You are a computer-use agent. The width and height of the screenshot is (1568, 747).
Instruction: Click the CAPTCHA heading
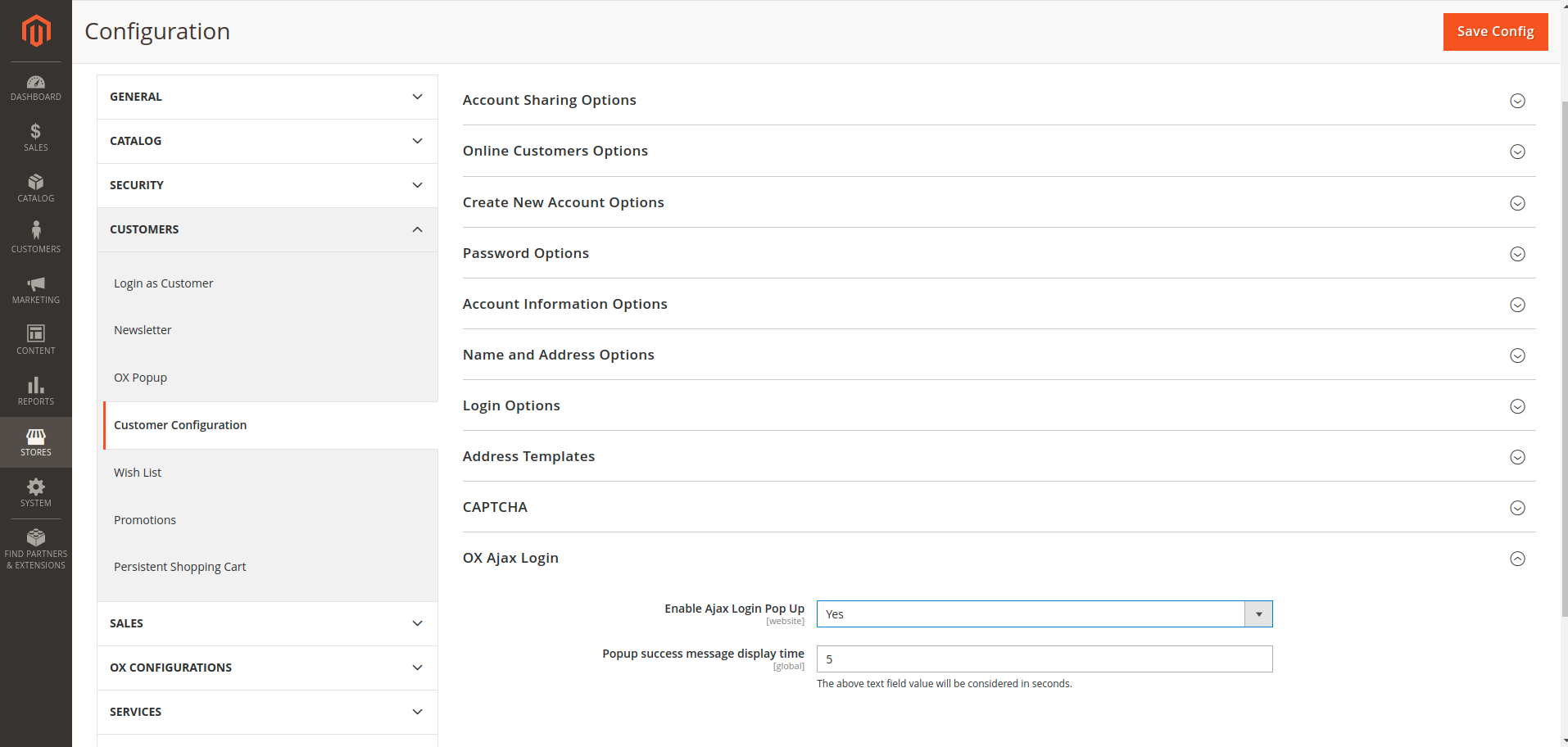(x=495, y=507)
